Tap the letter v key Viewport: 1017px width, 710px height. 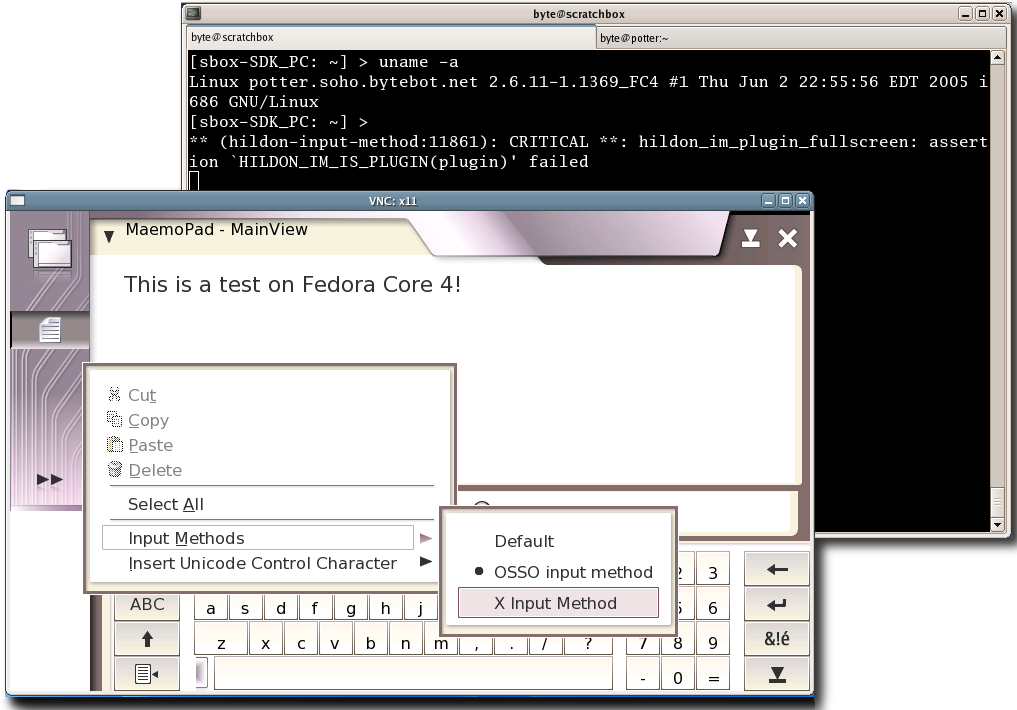(335, 641)
